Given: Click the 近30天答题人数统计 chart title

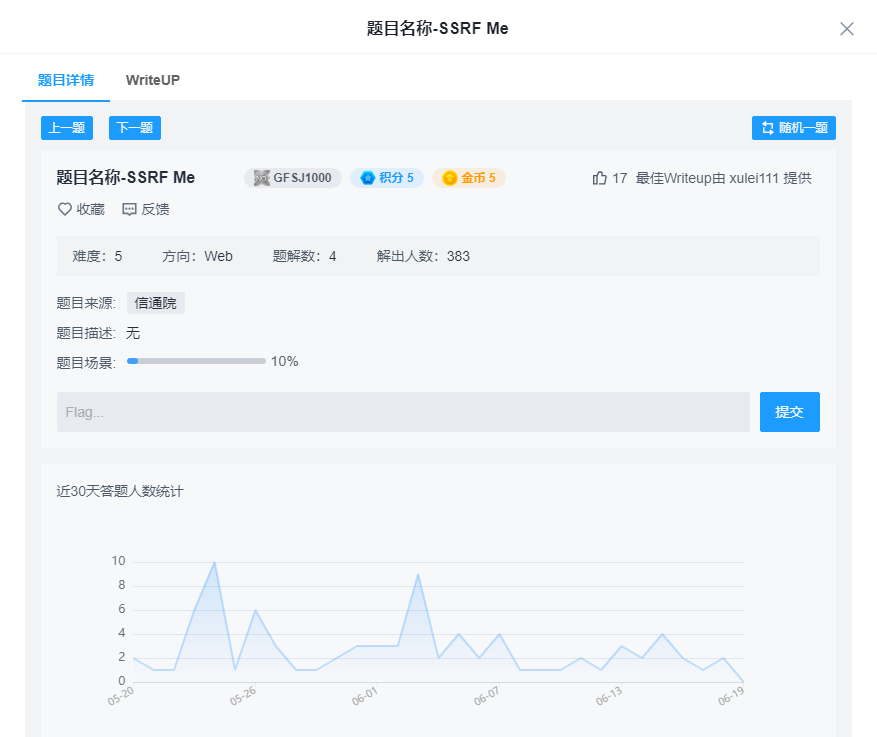Looking at the screenshot, I should coord(120,492).
